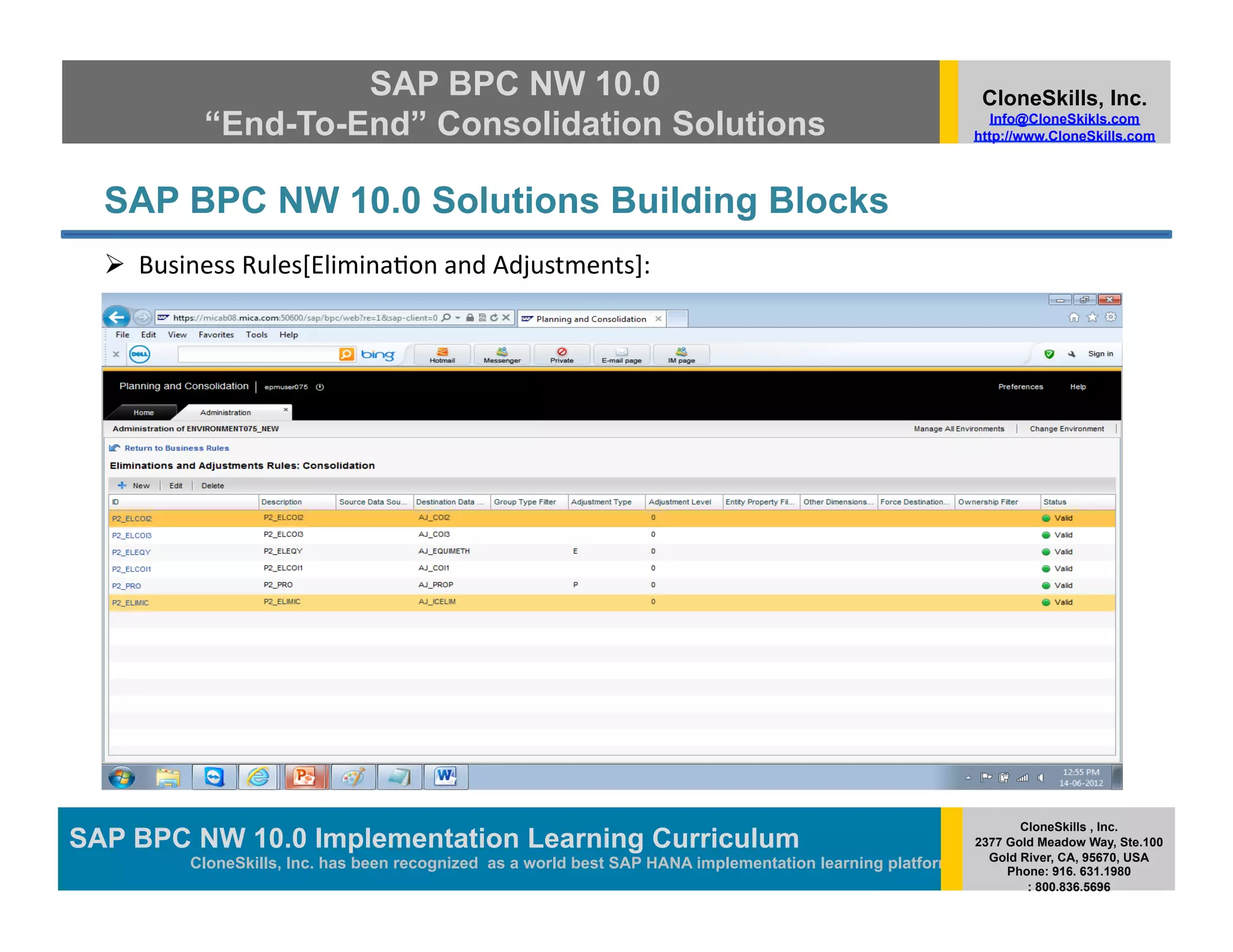The image size is (1233, 952).
Task: Click the logoff power icon beside epmuser075
Action: click(x=320, y=387)
